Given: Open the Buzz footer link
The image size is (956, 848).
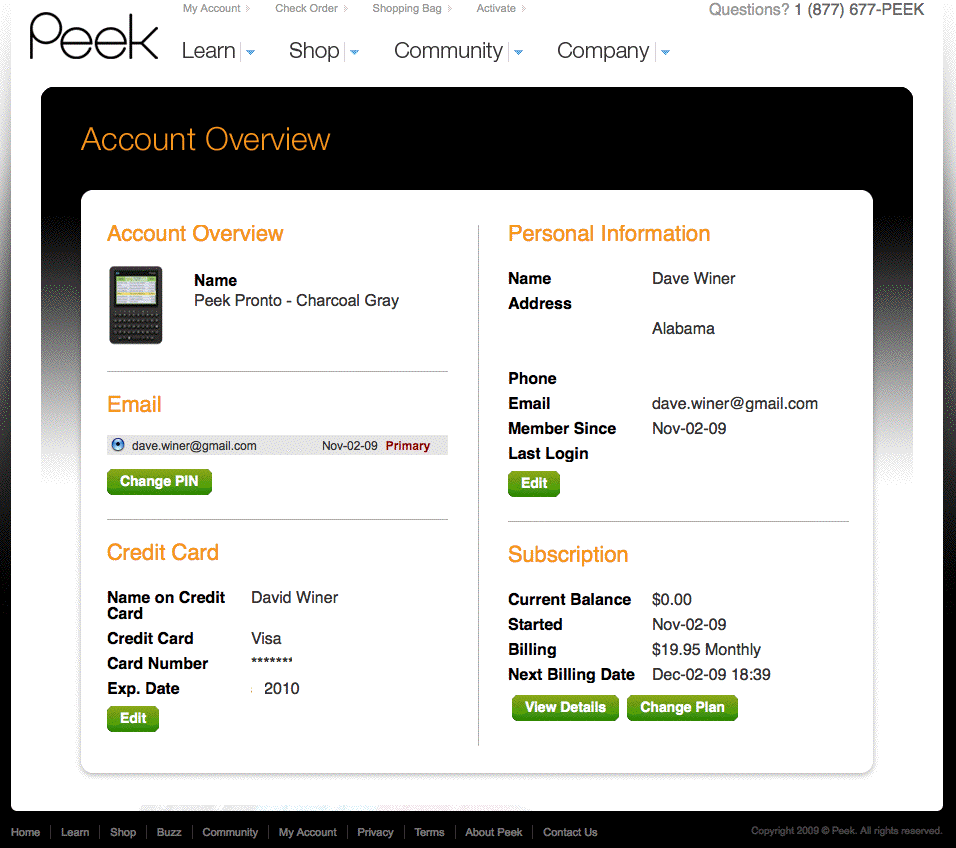Looking at the screenshot, I should click(x=169, y=832).
